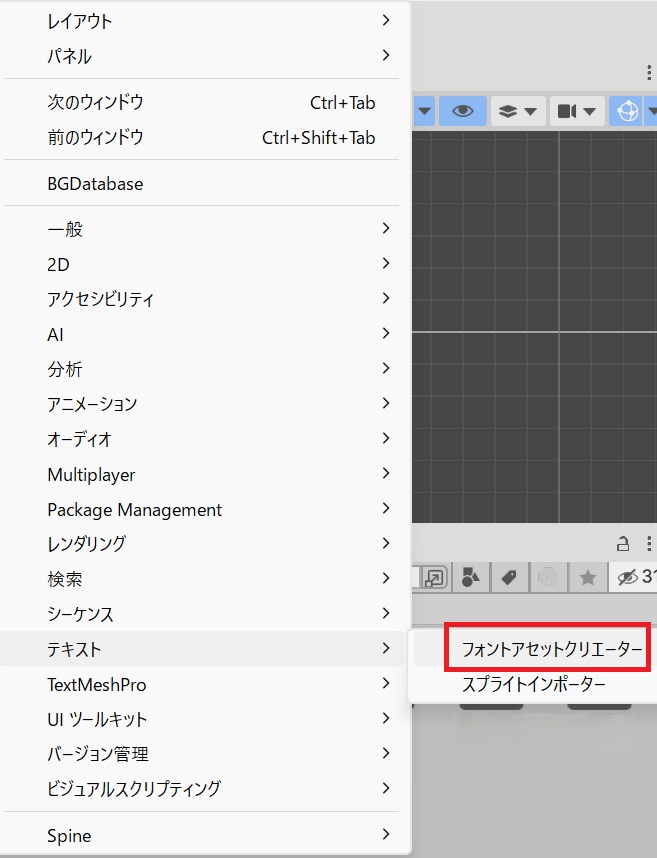Choose 前のウィンドウ menu entry
Screen dimensions: 657x858
[x=202, y=137]
